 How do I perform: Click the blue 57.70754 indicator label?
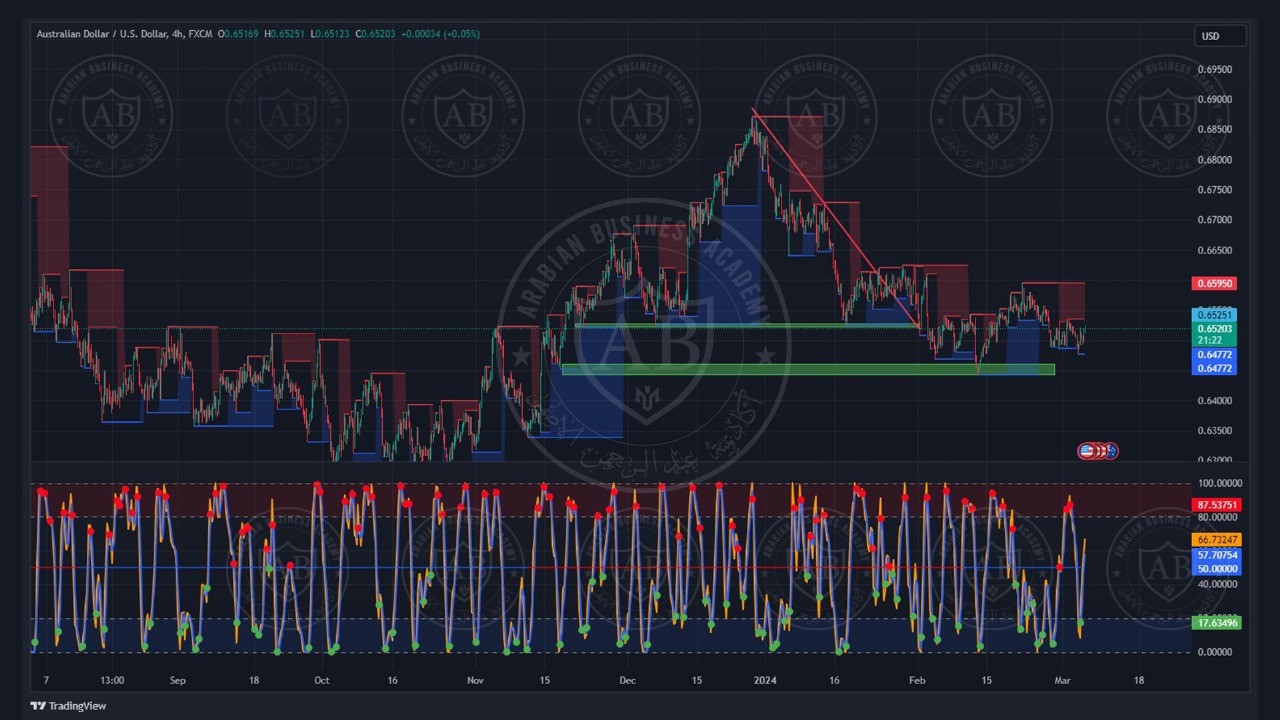(x=1218, y=555)
